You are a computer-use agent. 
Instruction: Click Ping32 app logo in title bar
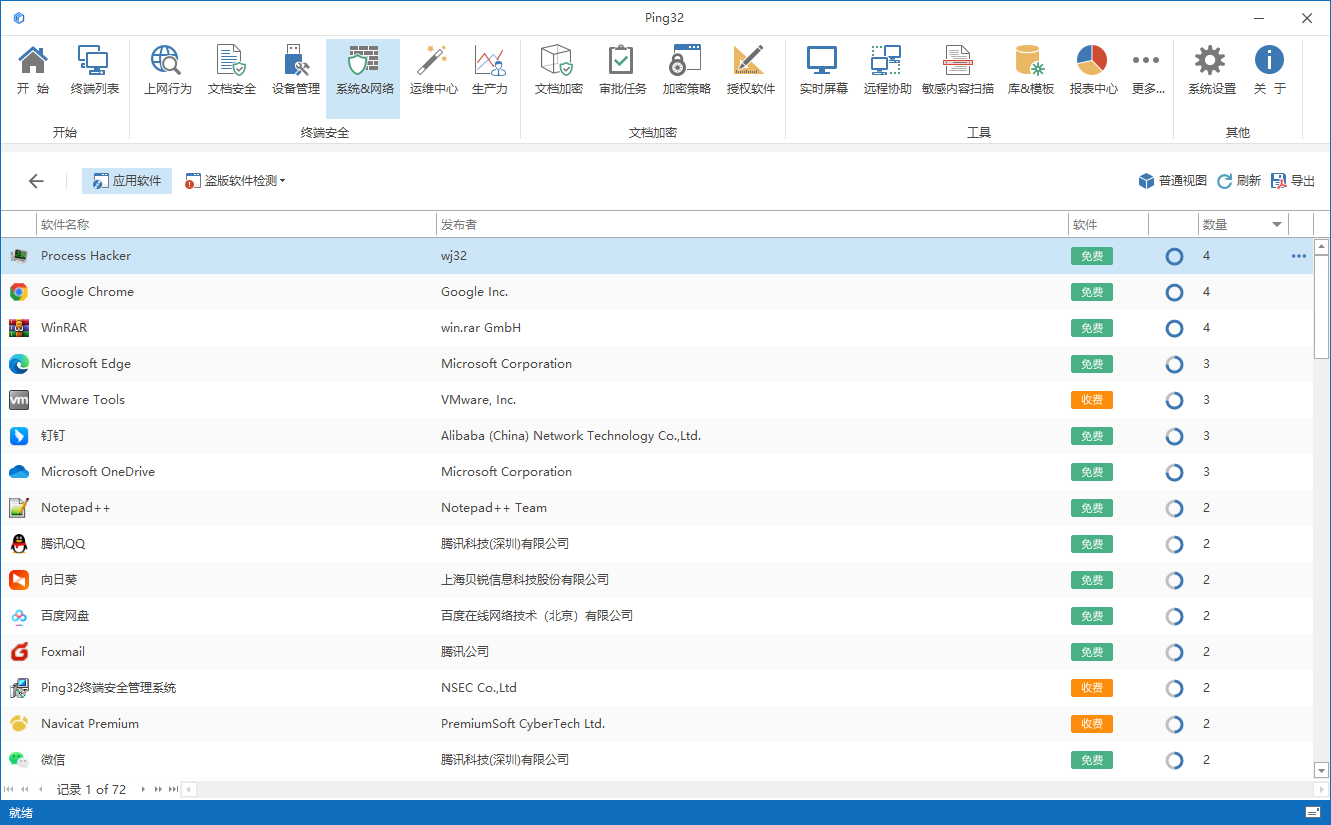[18, 18]
